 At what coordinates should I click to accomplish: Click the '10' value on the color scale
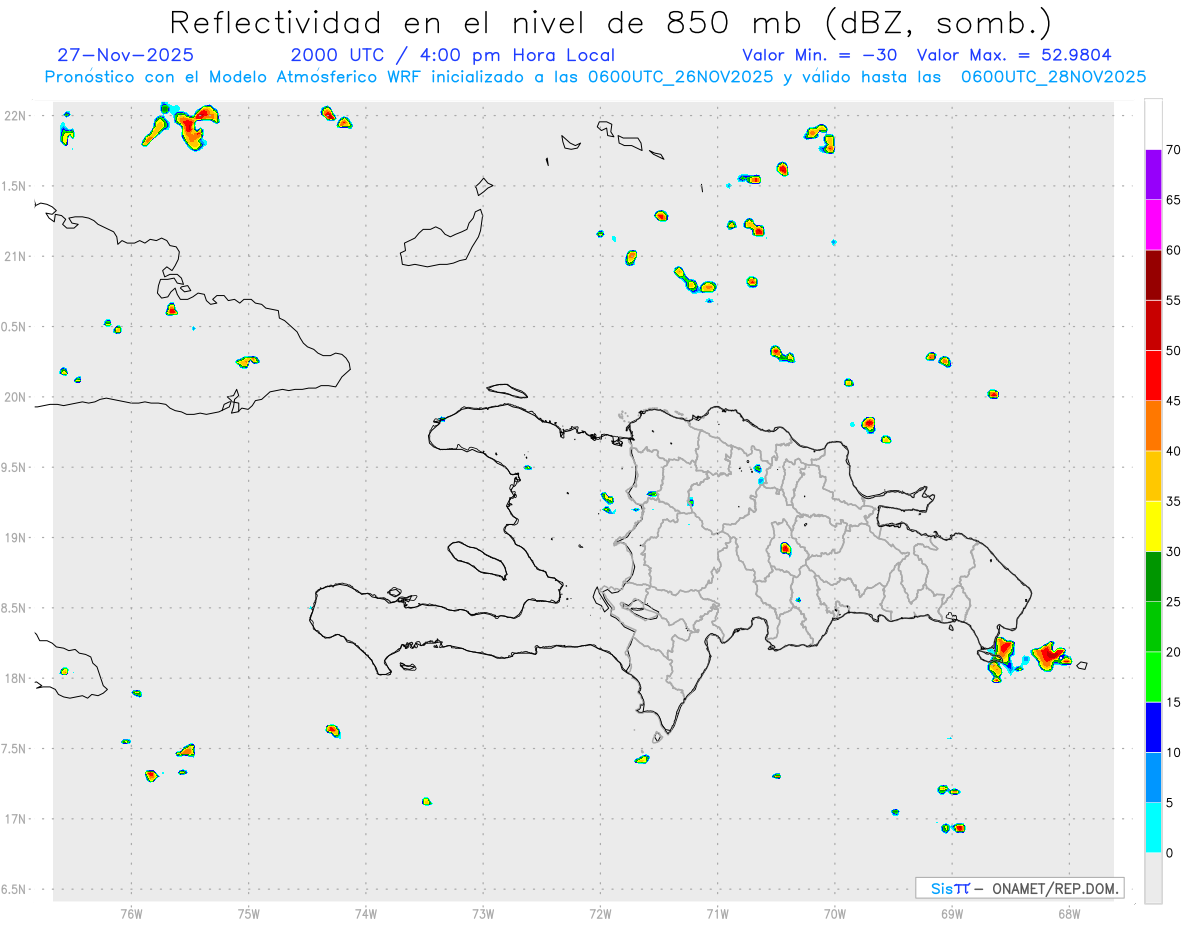1173,752
